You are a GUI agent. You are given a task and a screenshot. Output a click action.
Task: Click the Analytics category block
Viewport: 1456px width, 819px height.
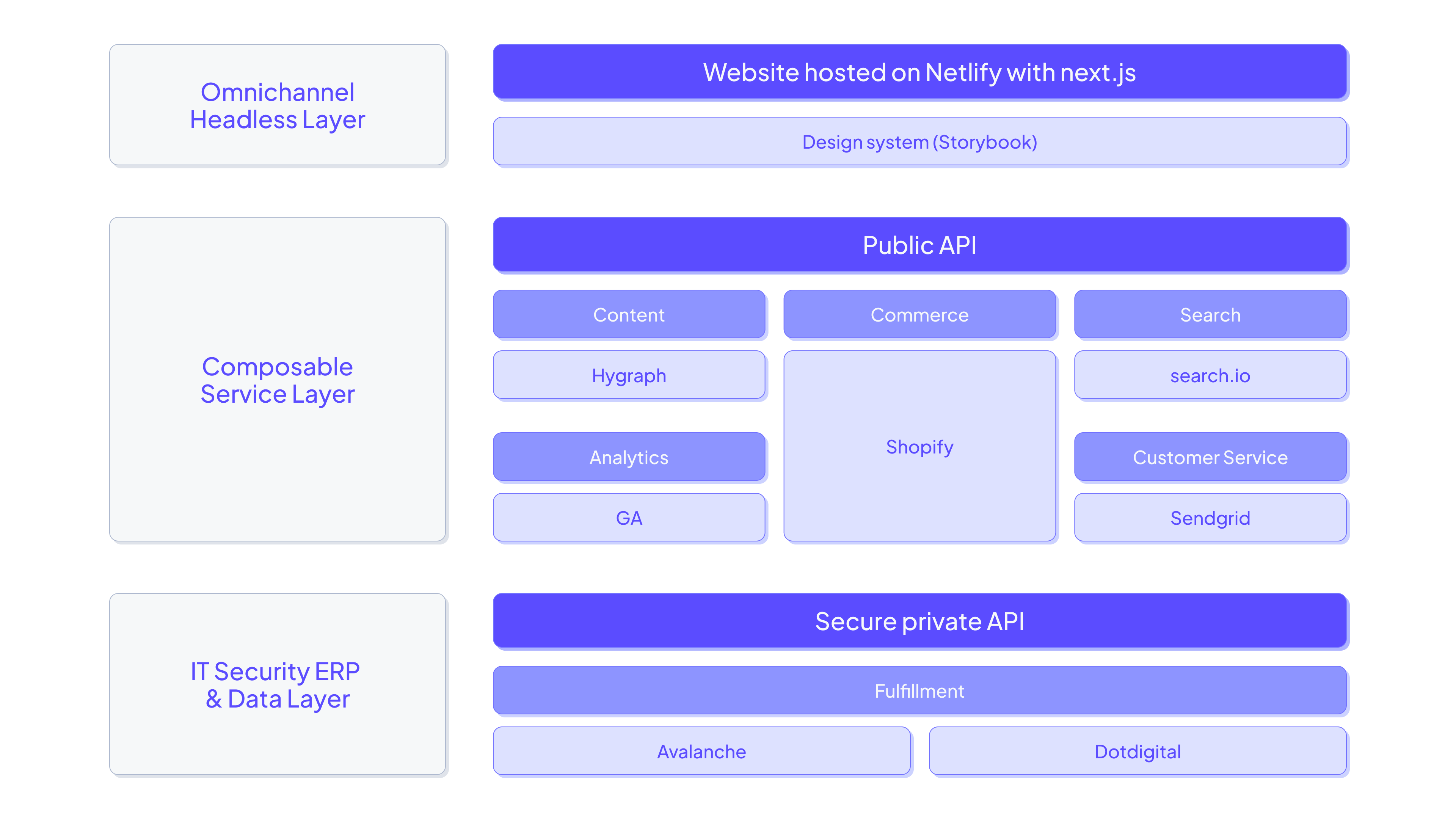(x=628, y=457)
